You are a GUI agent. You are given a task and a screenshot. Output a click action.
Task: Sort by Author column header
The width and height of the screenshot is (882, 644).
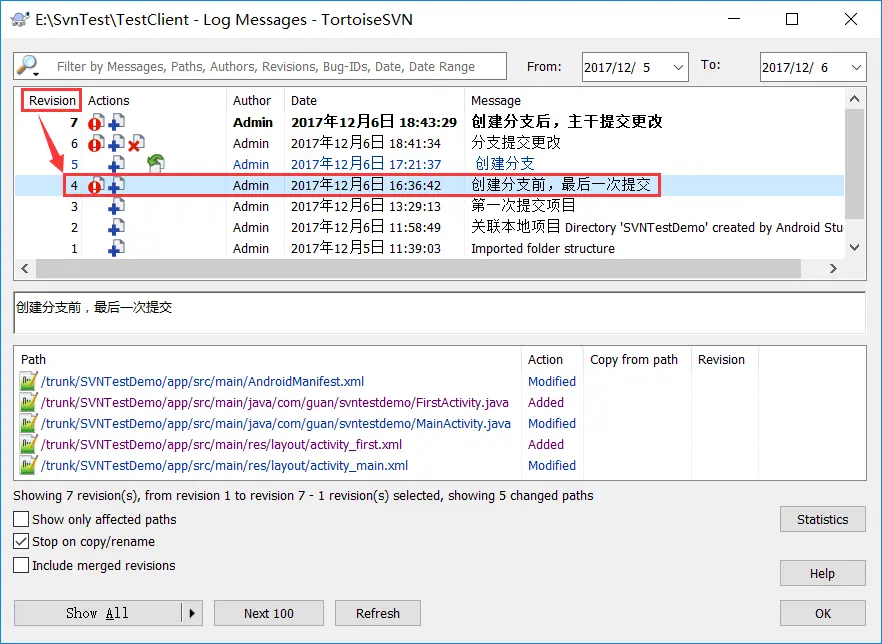click(252, 101)
